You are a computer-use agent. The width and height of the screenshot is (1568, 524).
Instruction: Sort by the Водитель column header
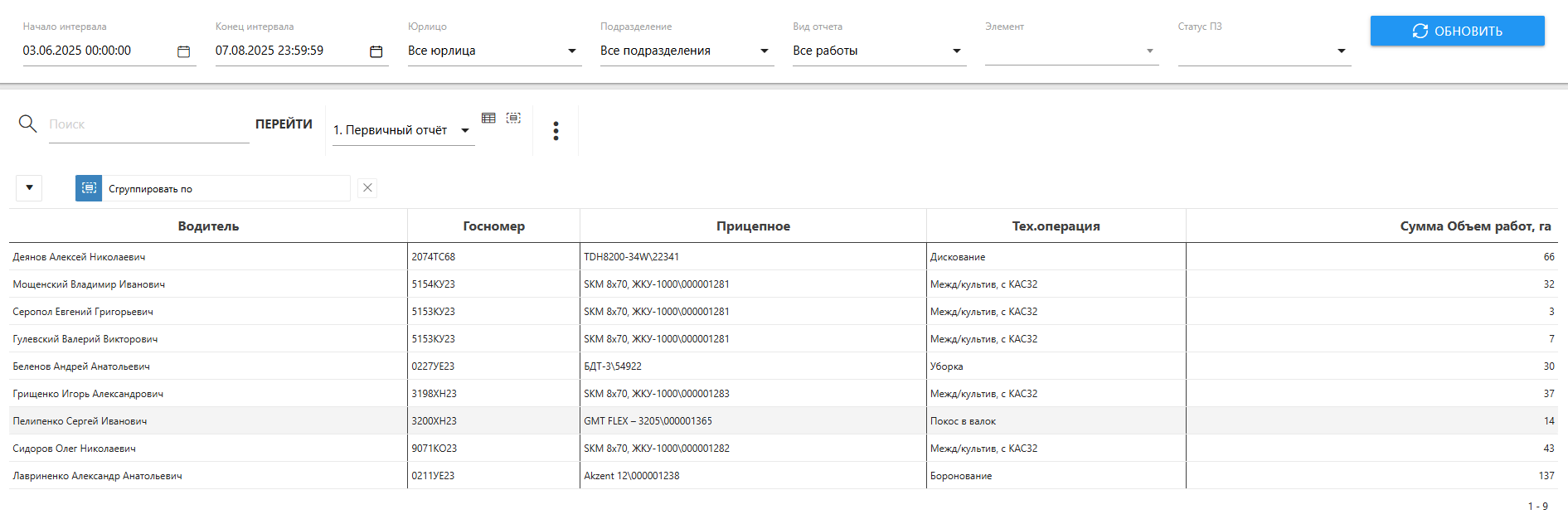pos(208,226)
